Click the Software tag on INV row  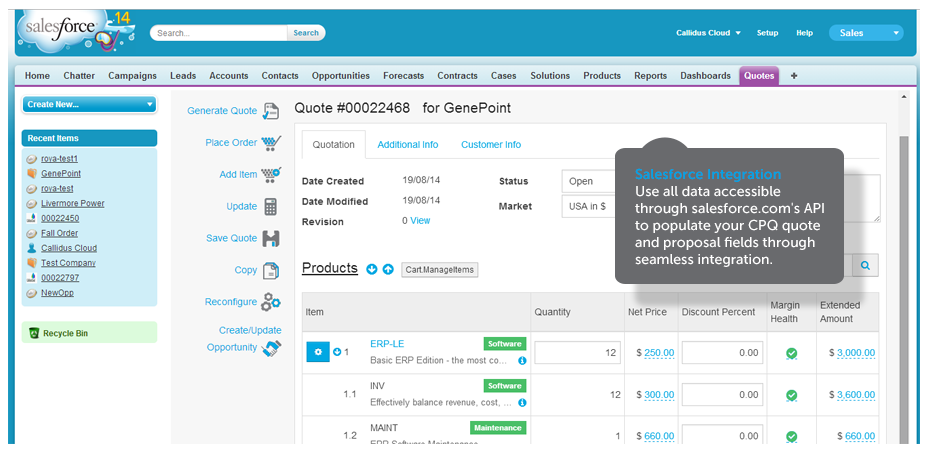[504, 386]
